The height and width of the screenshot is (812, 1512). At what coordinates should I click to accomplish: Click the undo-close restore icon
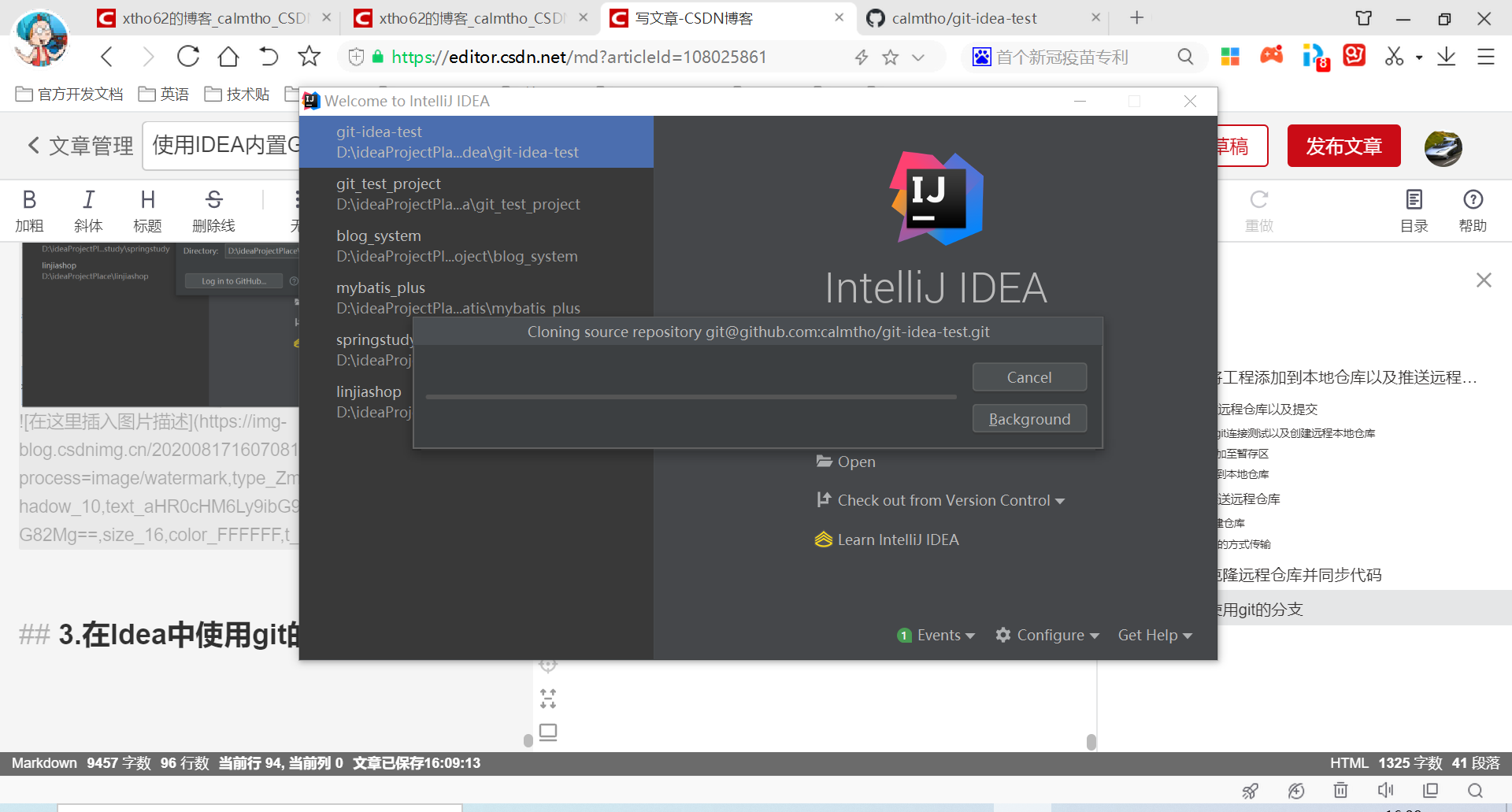coord(269,57)
